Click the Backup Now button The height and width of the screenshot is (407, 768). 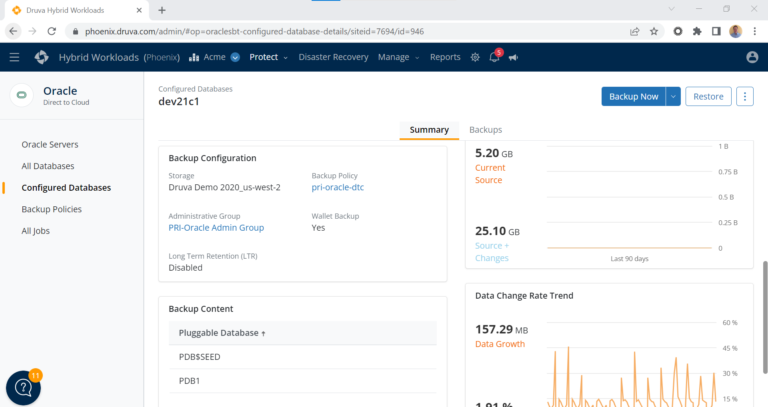pyautogui.click(x=633, y=96)
